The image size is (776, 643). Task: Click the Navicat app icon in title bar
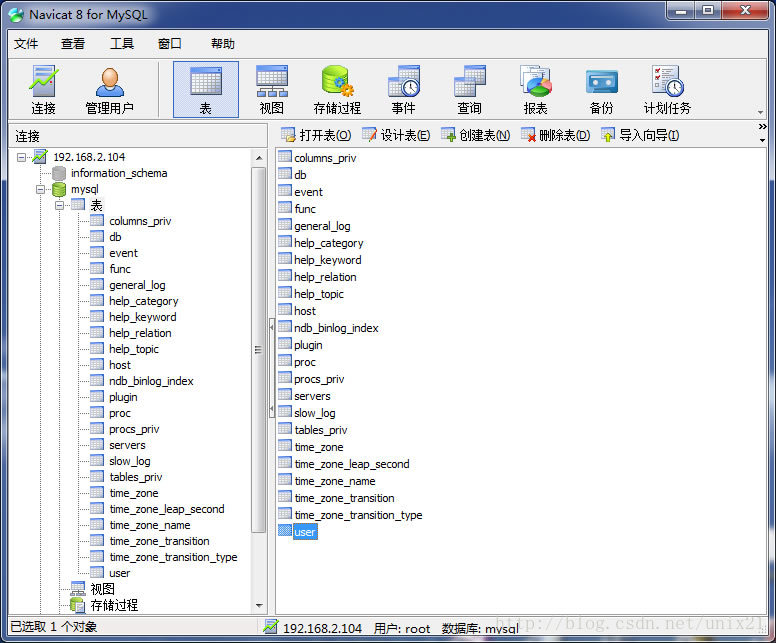16,14
